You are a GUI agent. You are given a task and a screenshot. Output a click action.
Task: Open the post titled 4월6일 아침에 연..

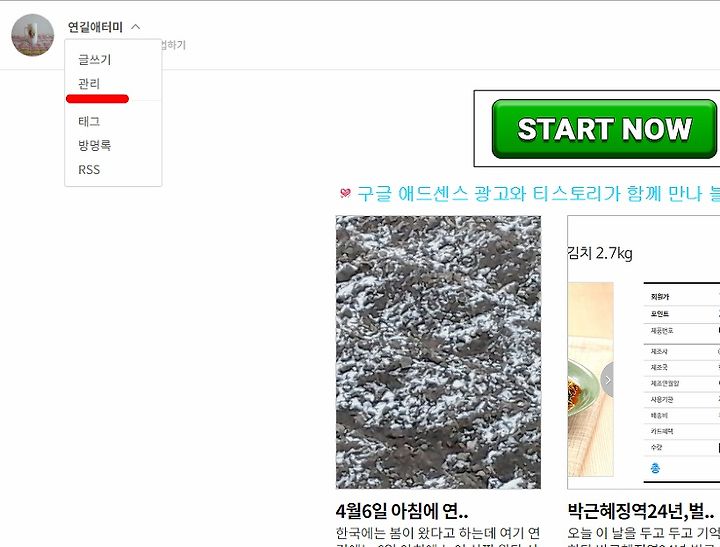[x=402, y=511]
